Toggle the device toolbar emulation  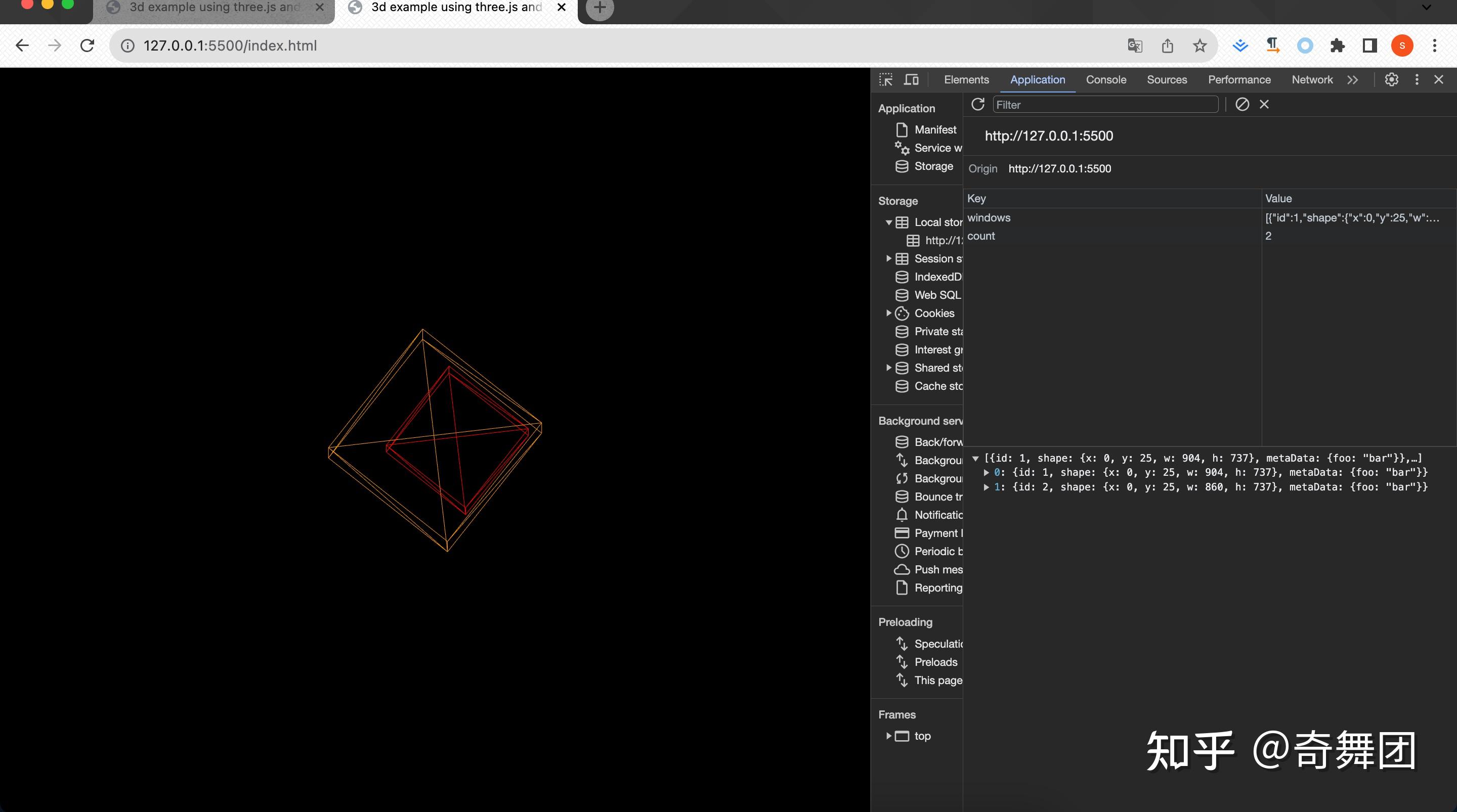tap(911, 80)
